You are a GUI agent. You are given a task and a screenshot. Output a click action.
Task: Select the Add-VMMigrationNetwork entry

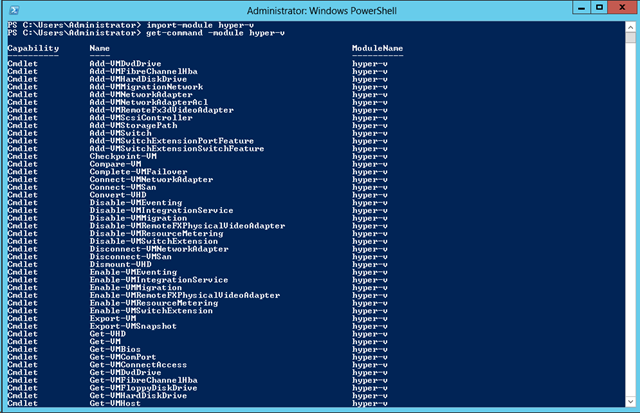click(x=146, y=87)
